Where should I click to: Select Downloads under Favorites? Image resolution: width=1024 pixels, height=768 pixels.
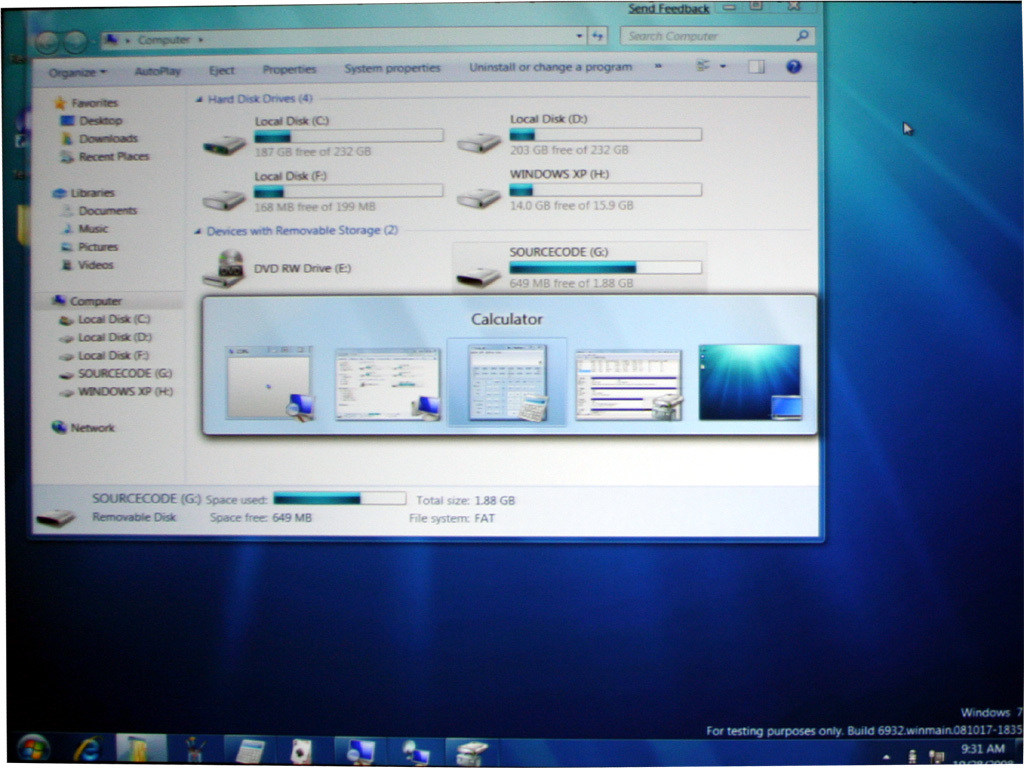click(108, 139)
